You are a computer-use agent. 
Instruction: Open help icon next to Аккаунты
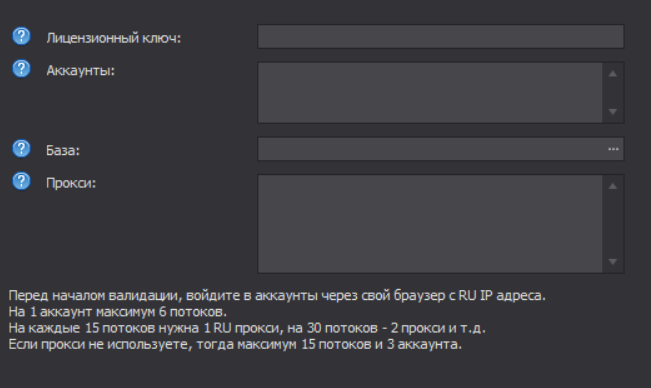click(x=21, y=68)
